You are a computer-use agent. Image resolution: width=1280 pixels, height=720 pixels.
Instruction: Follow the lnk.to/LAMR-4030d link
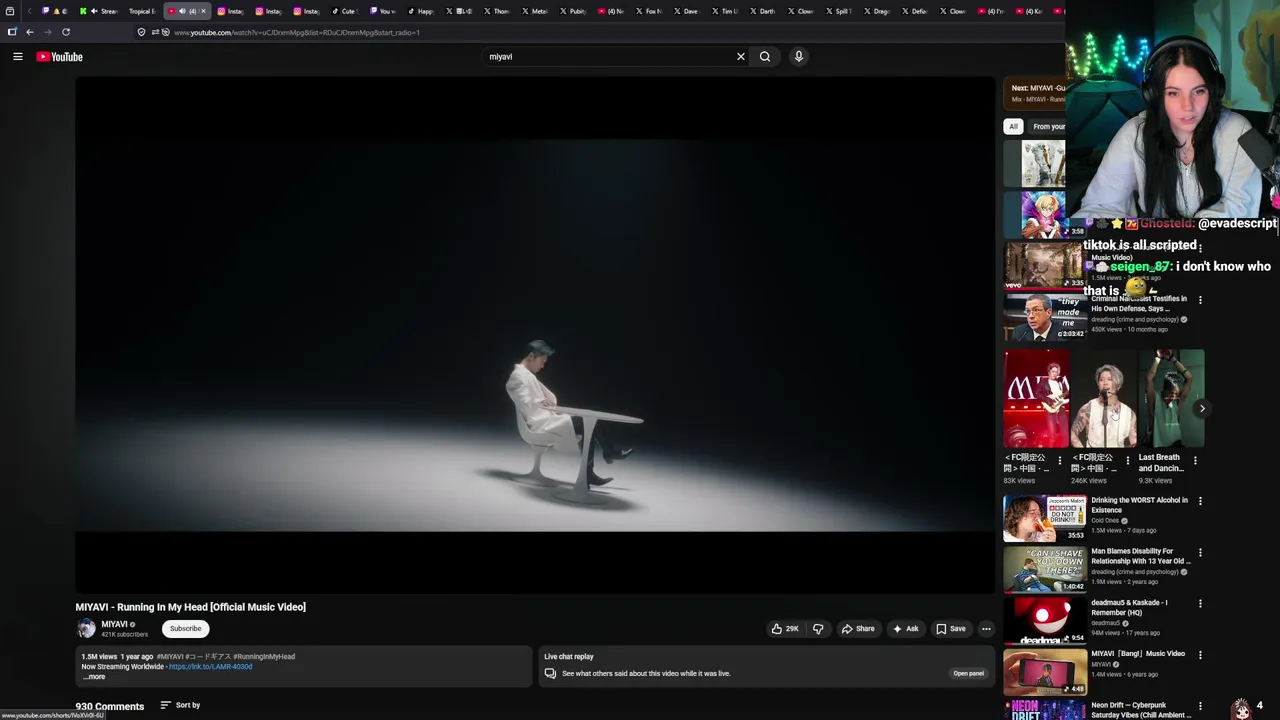click(210, 667)
